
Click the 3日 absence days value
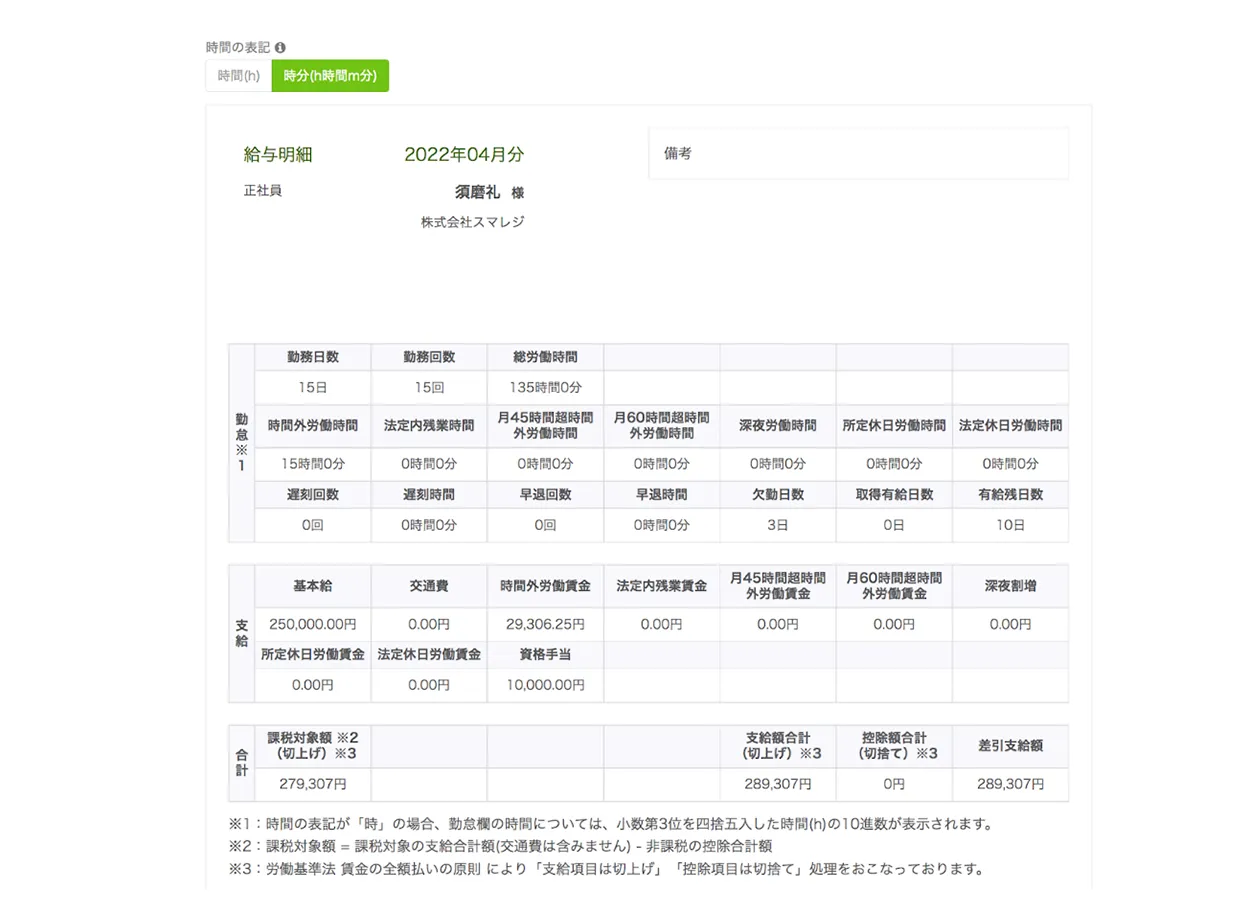(778, 525)
